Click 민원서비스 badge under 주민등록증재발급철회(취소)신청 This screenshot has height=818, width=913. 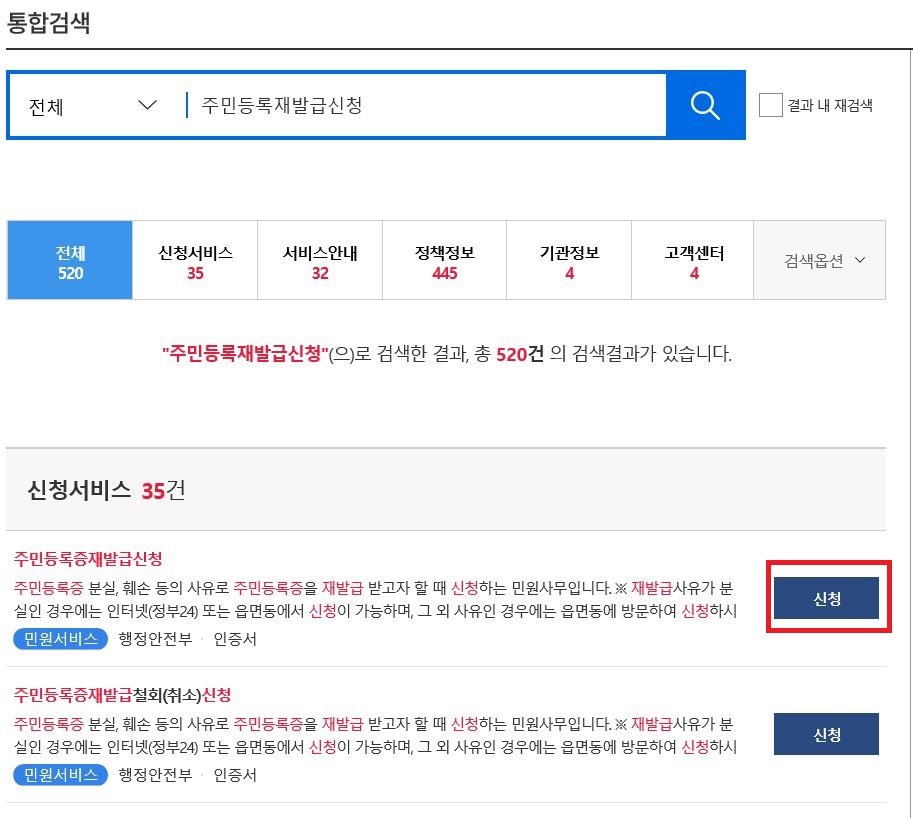click(x=61, y=775)
